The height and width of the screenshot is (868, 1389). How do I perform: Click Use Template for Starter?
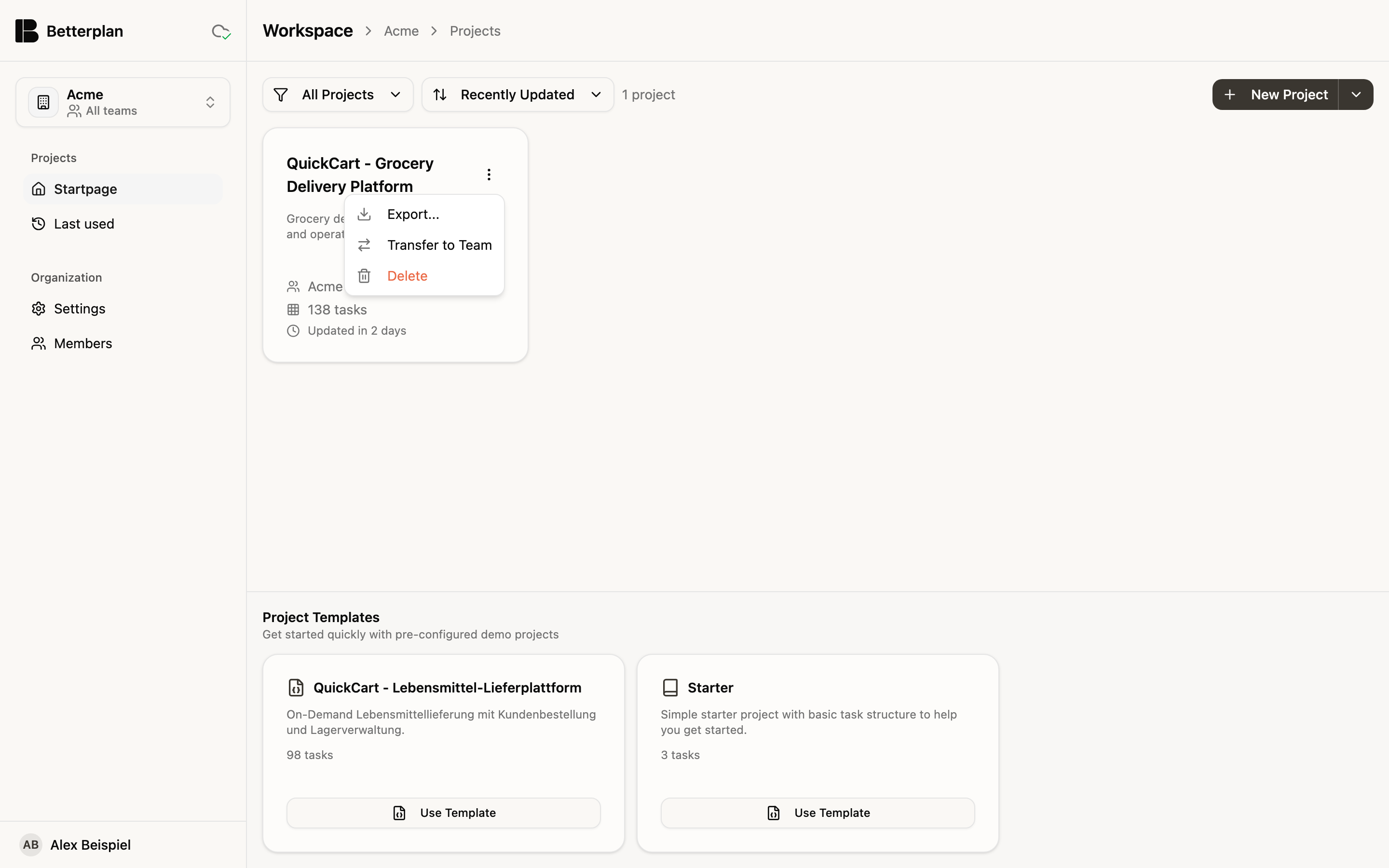click(x=817, y=813)
